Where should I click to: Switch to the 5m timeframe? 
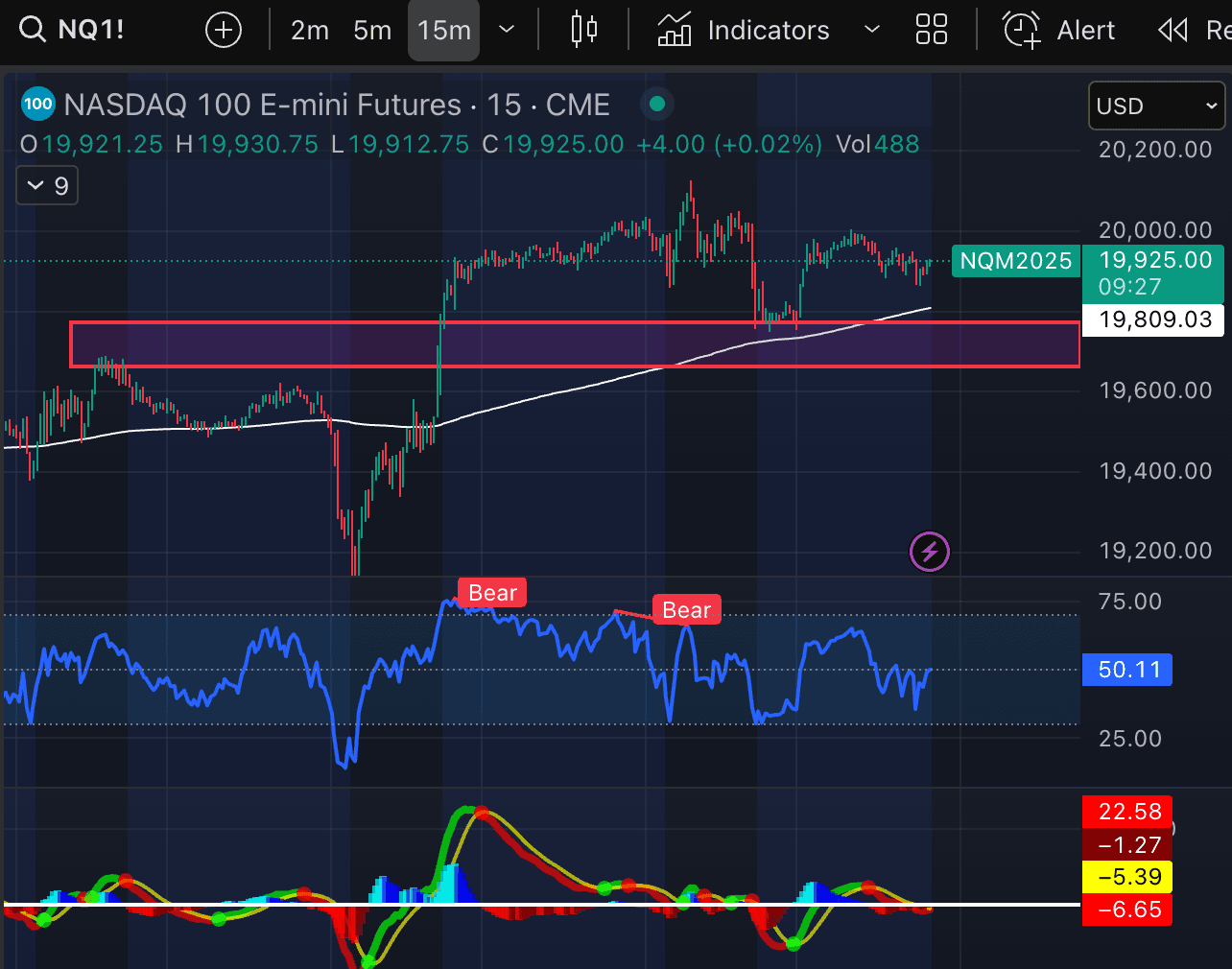pos(372,31)
